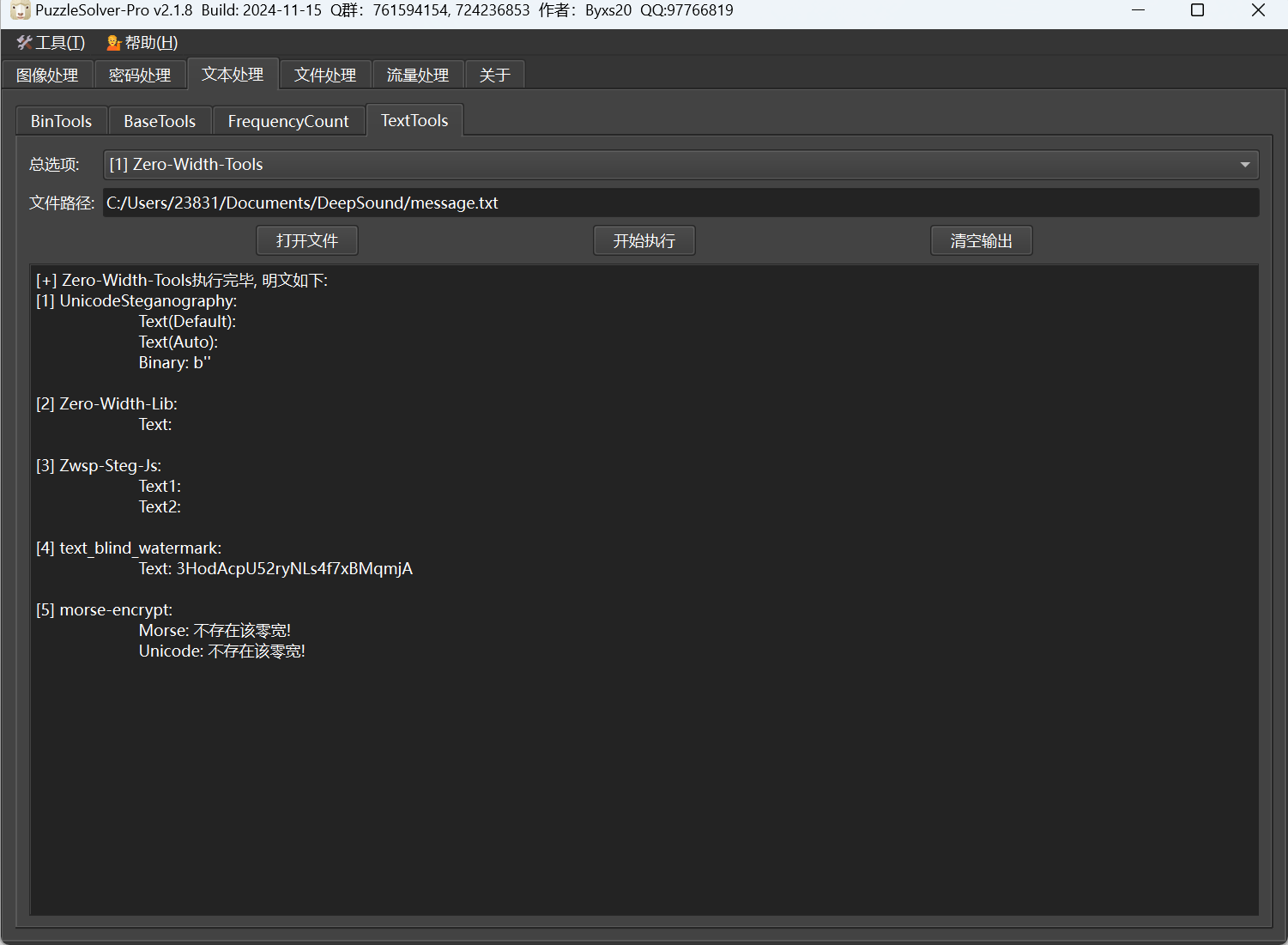The height and width of the screenshot is (945, 1288).
Task: Click the 'Binary: b''' output line
Action: (x=174, y=363)
